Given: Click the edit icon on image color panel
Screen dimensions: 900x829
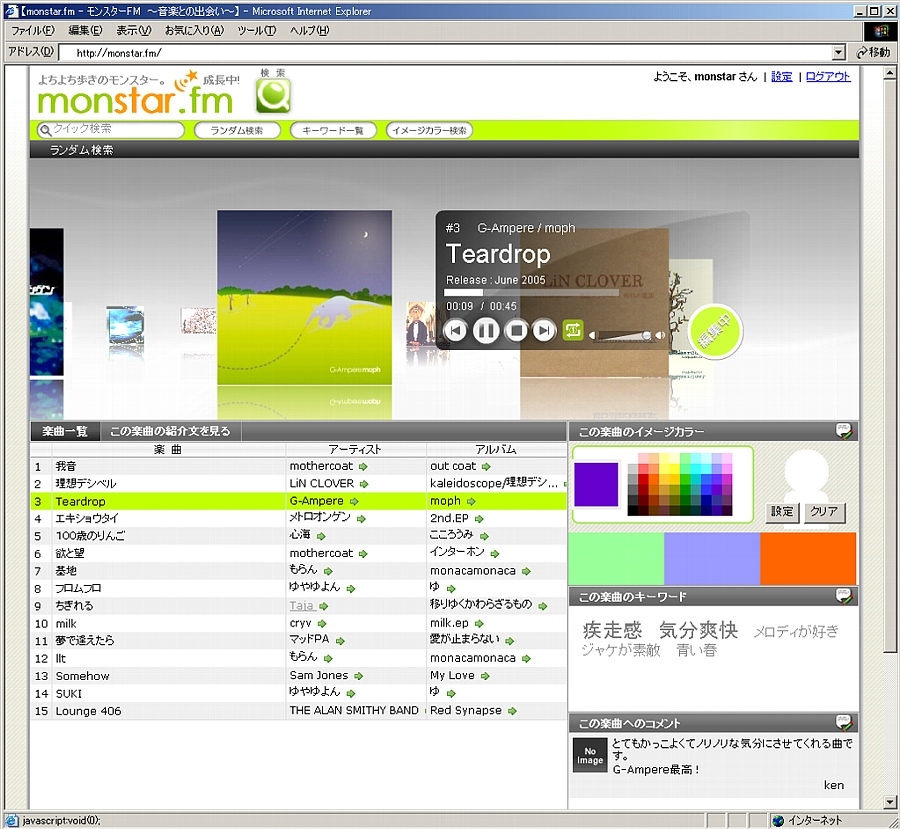Looking at the screenshot, I should [845, 431].
